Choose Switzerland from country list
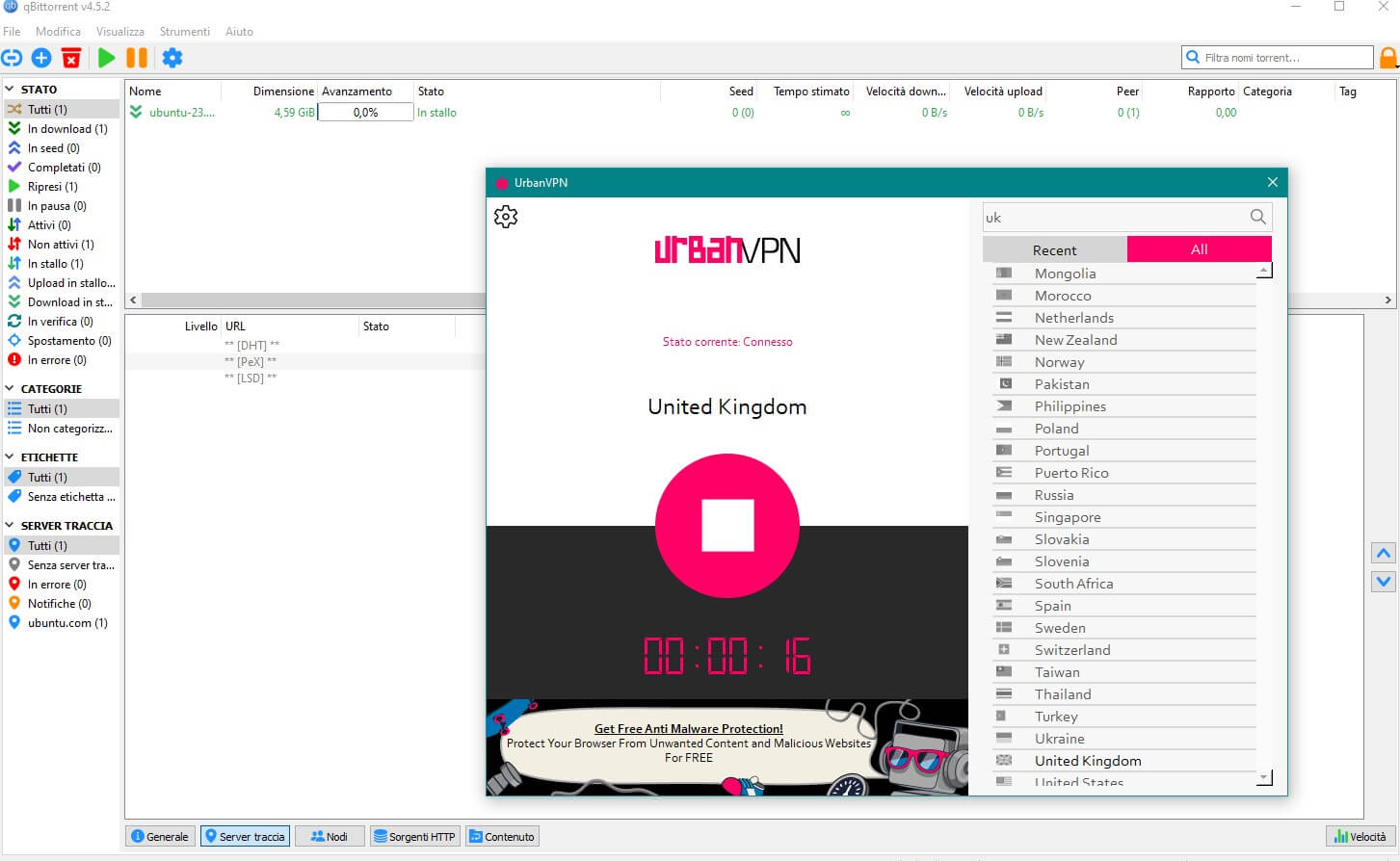 1124,650
